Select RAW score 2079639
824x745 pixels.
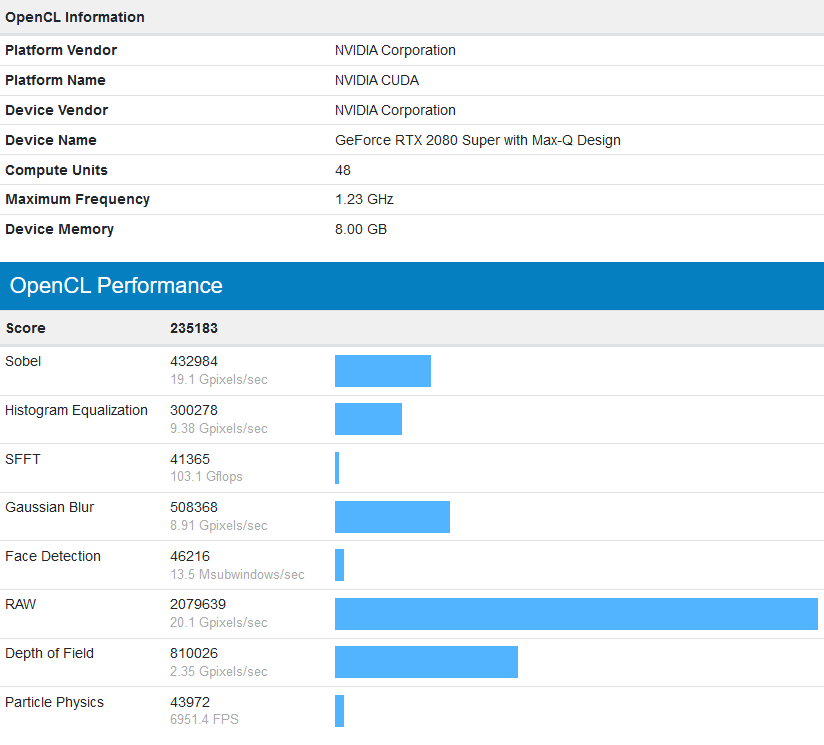(x=198, y=604)
